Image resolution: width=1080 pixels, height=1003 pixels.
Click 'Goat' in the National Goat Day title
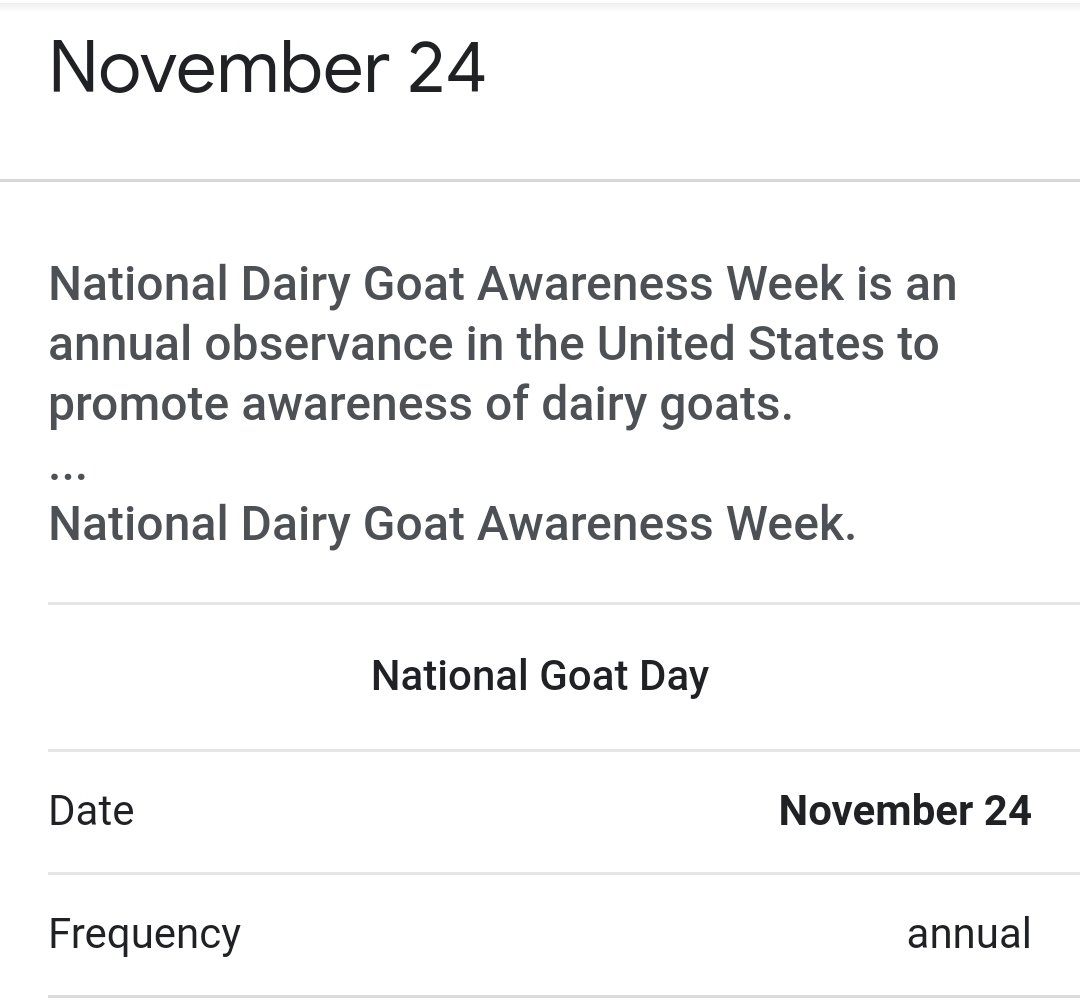click(x=583, y=676)
